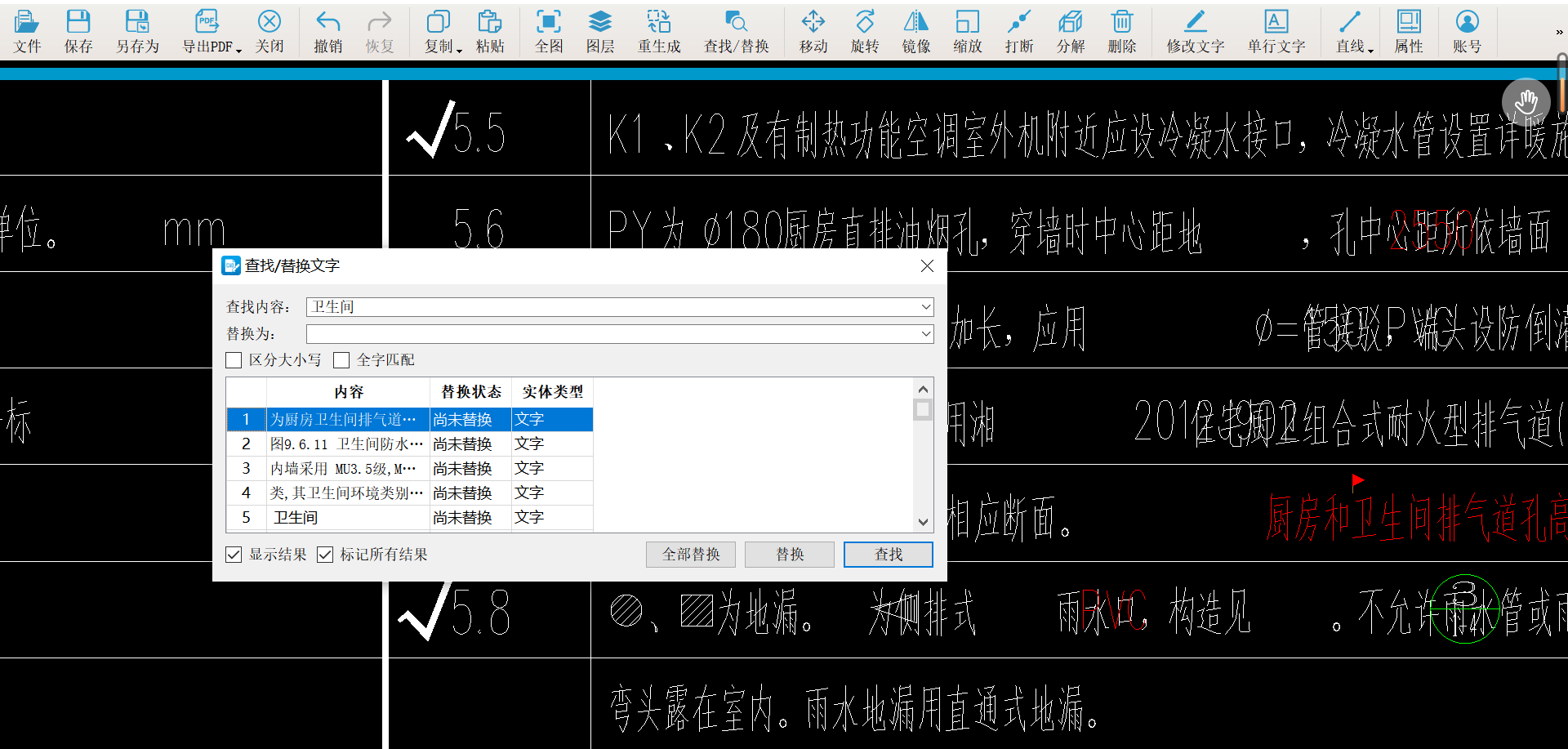Select result row 3 内墙采用 MU3.5级
This screenshot has width=1568, height=749.
tap(410, 469)
